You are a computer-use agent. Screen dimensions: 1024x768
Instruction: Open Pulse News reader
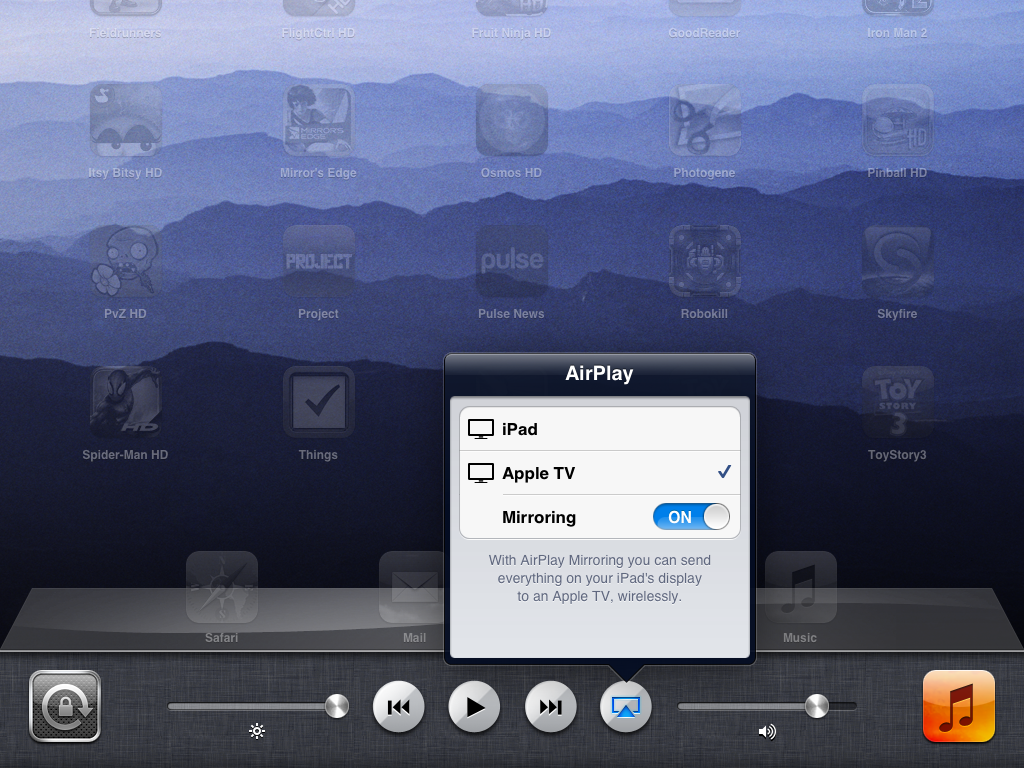(x=511, y=261)
